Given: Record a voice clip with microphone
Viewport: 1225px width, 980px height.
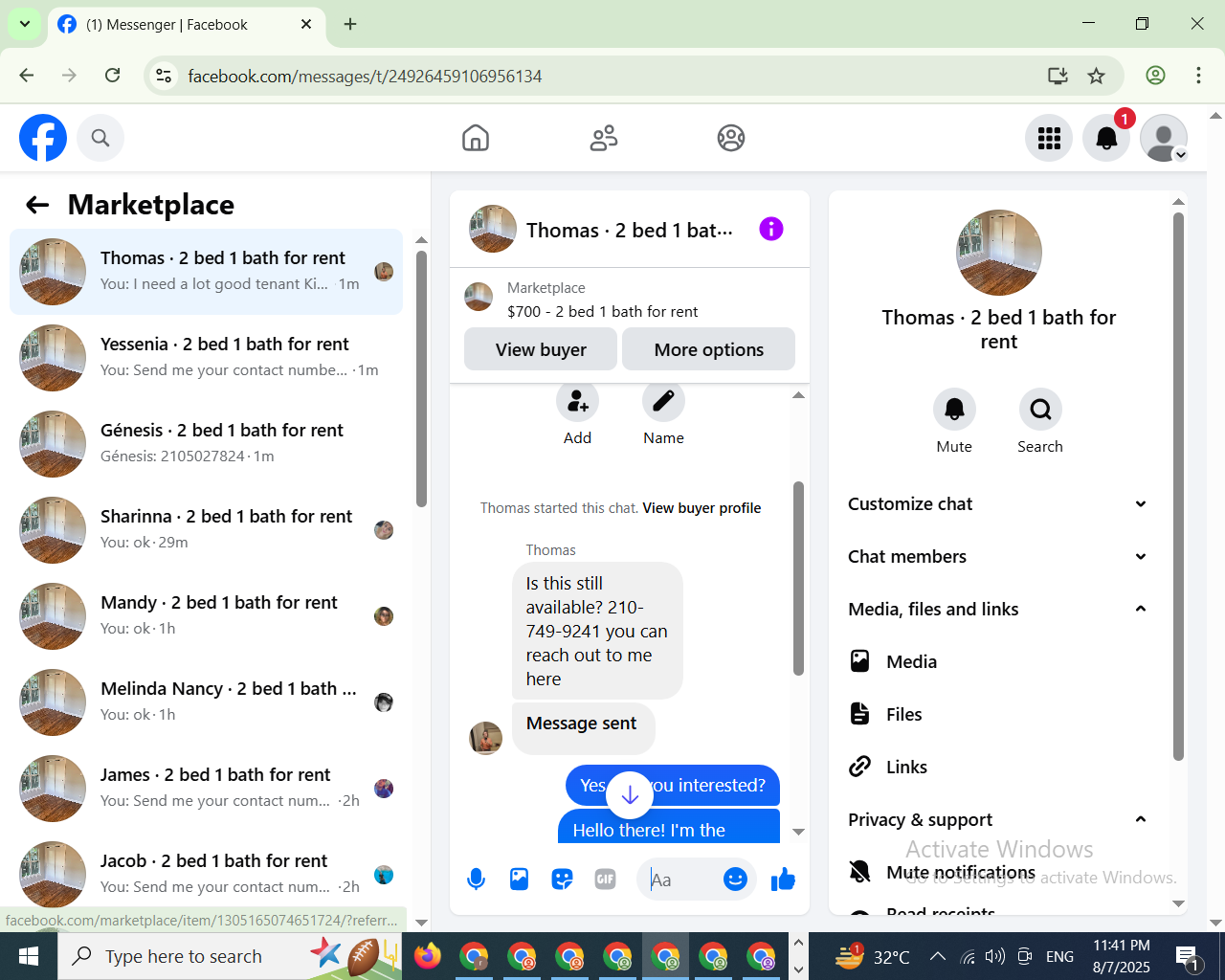Looking at the screenshot, I should point(476,880).
